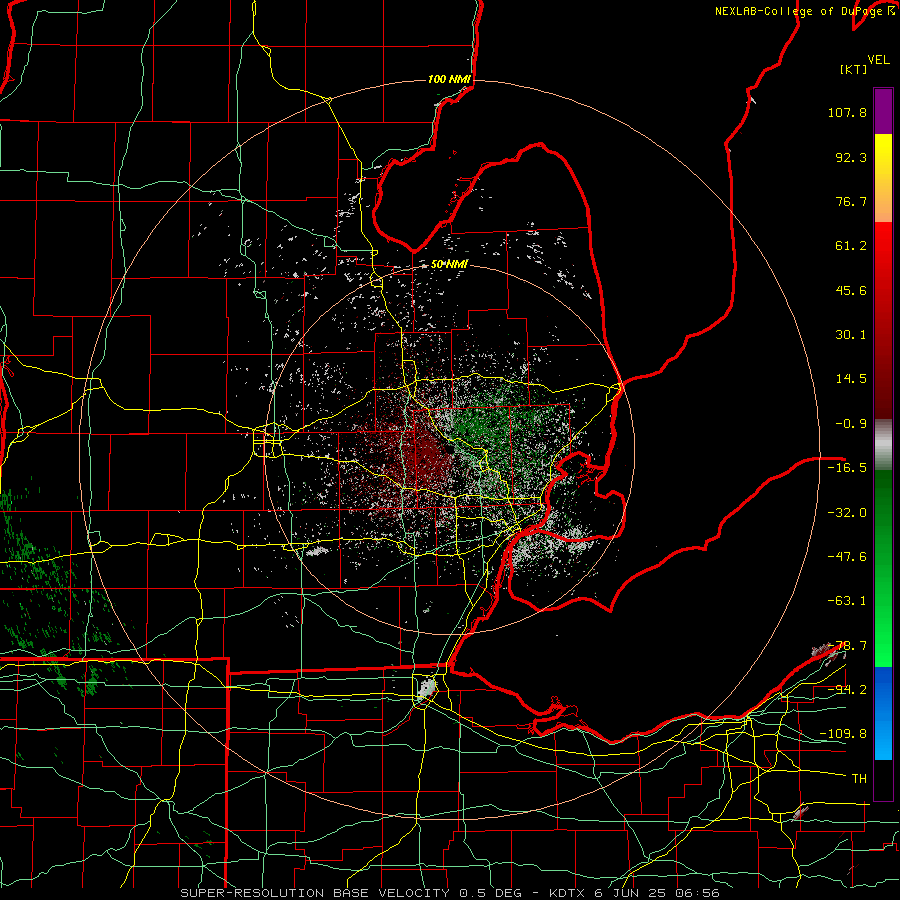
Task: Select the 45.6 velocity legend value
Action: [x=851, y=290]
